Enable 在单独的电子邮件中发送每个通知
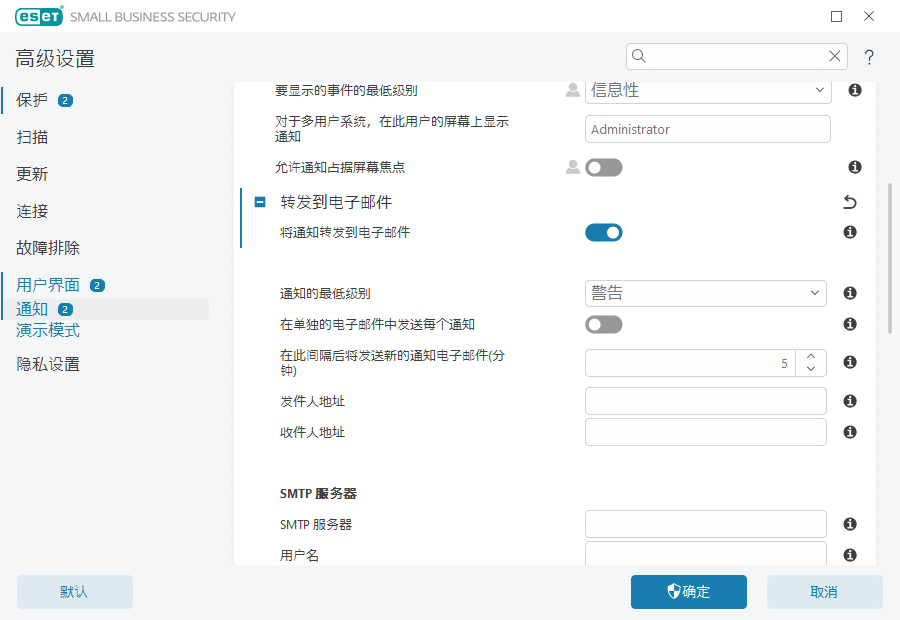The image size is (900, 620). [x=604, y=324]
